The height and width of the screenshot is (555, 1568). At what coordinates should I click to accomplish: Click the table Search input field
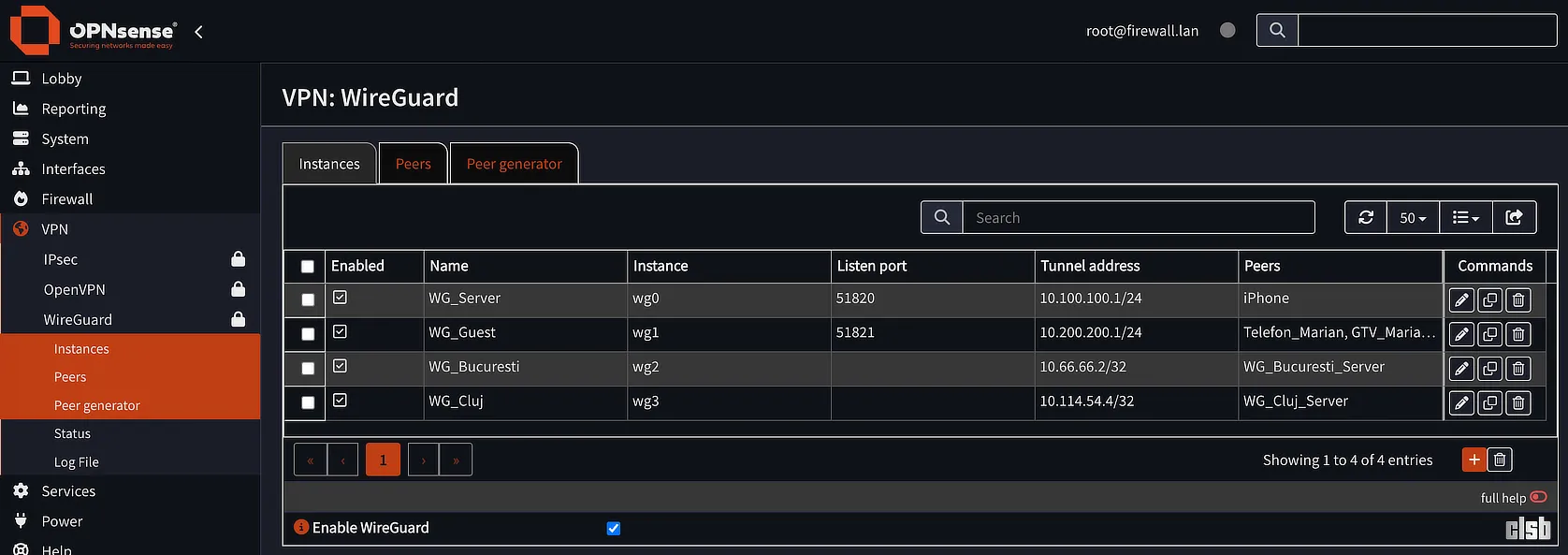[1138, 218]
